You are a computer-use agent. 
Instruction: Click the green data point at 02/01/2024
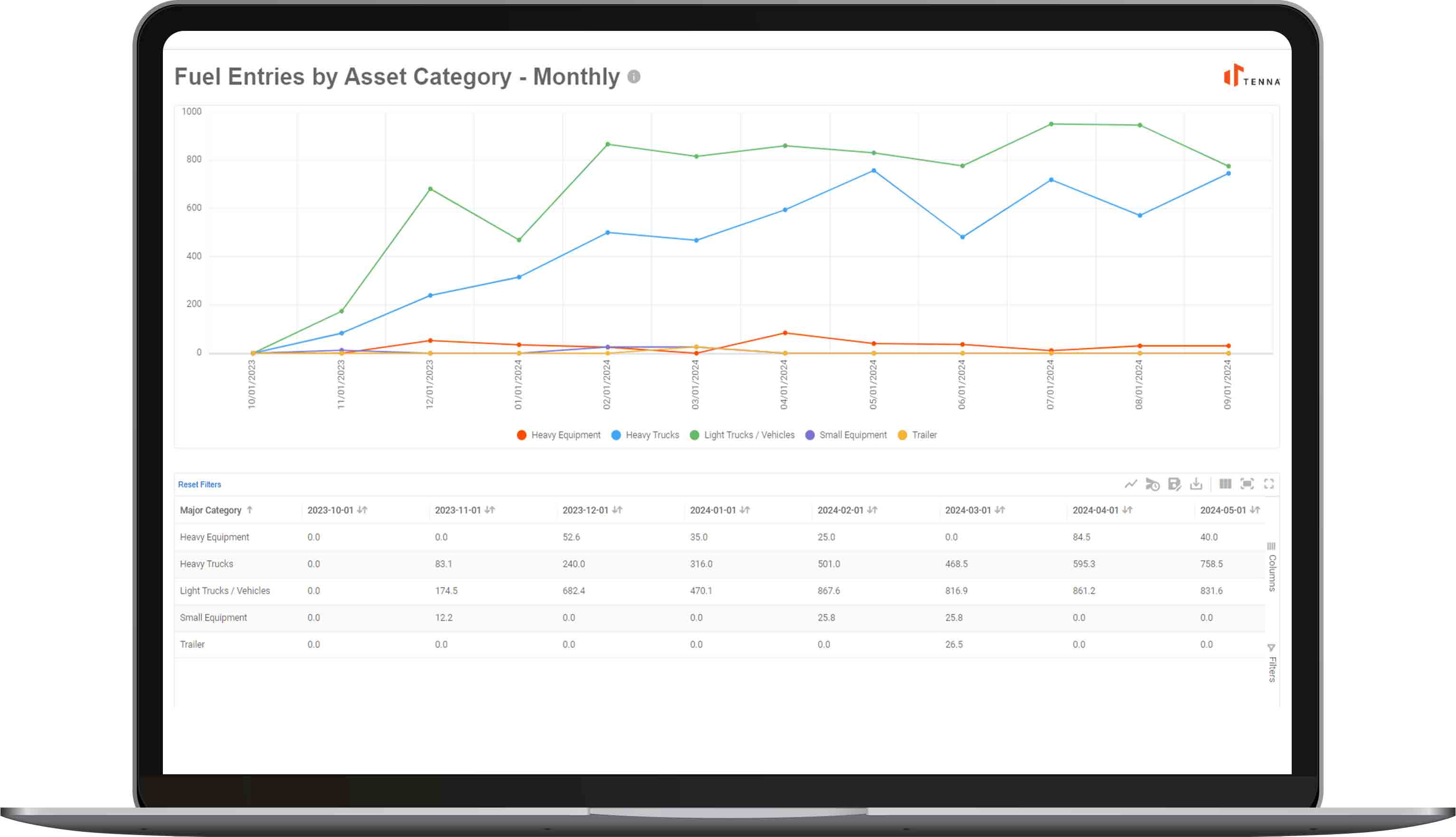pos(607,144)
